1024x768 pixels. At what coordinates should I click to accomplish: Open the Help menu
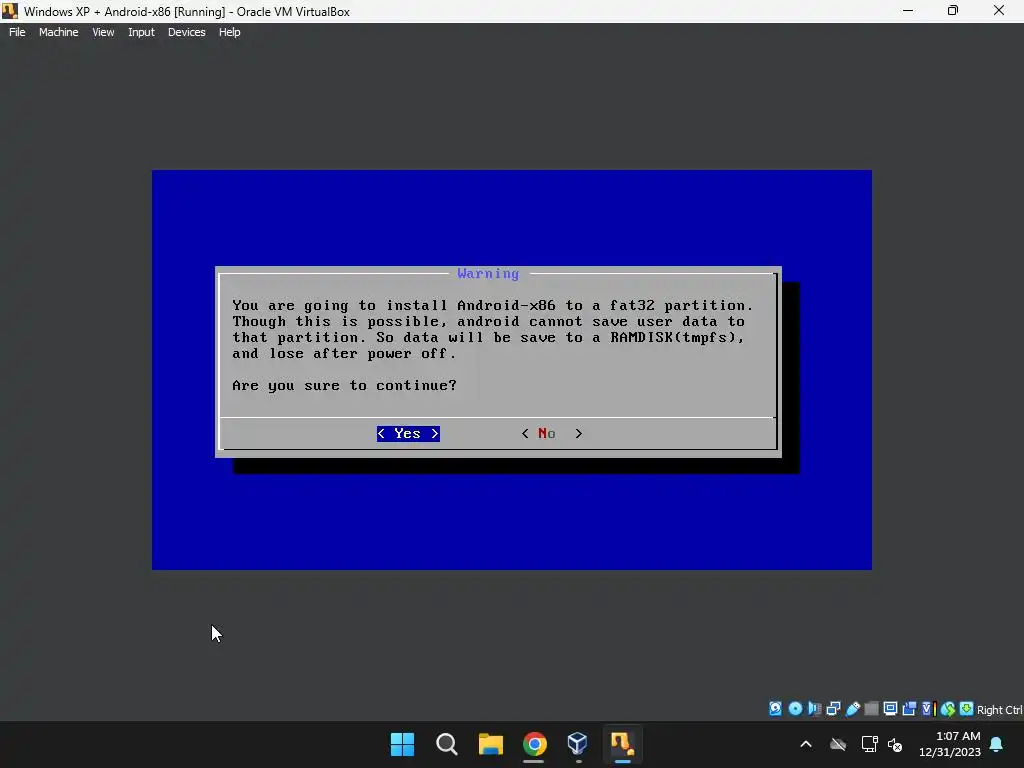point(229,32)
